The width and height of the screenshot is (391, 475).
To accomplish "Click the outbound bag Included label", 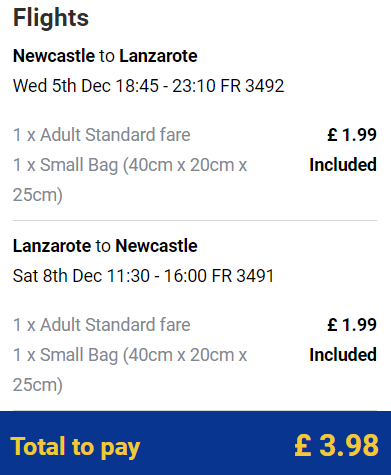I will click(x=343, y=165).
